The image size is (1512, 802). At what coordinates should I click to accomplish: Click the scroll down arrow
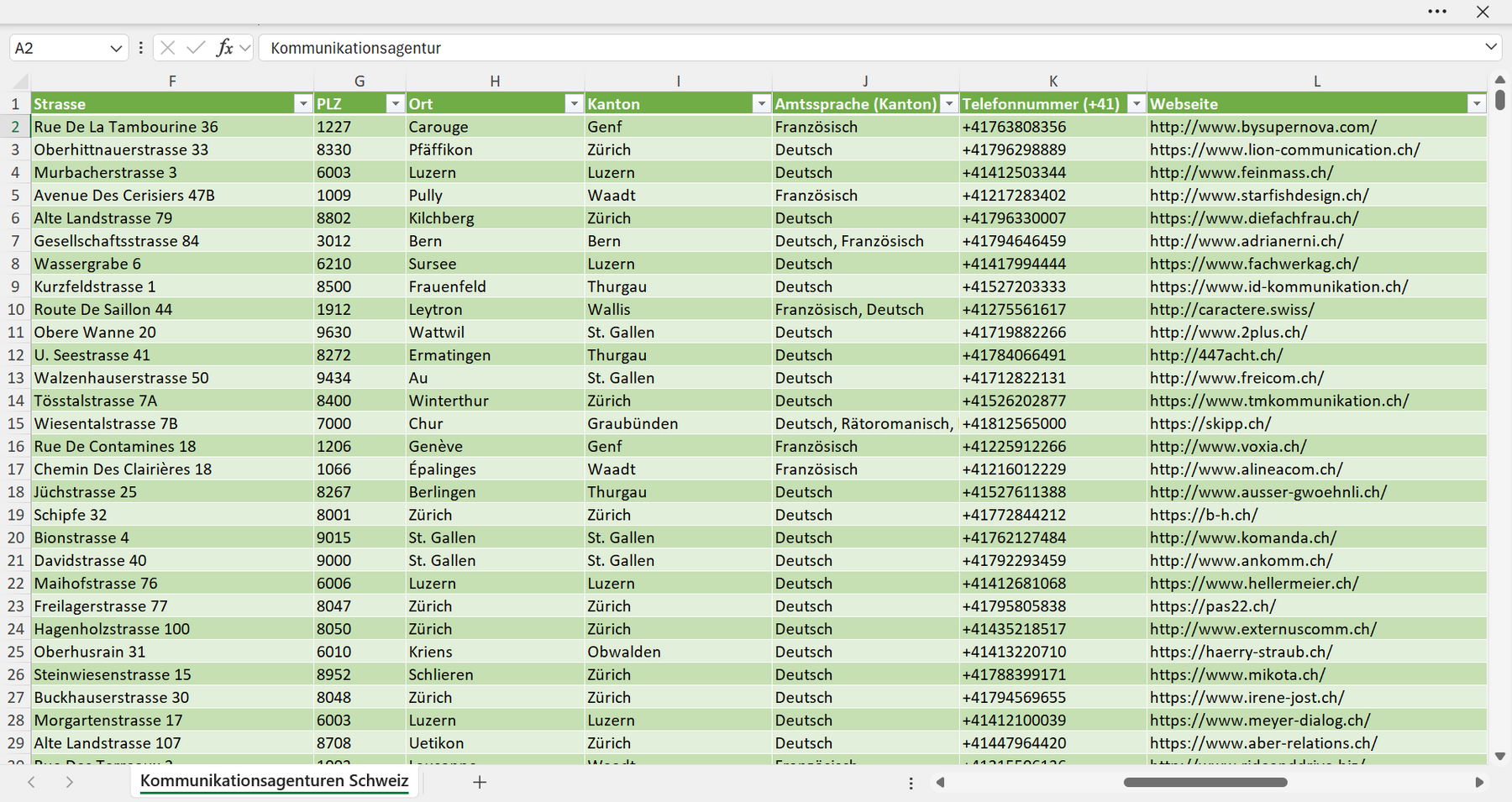click(x=1500, y=756)
